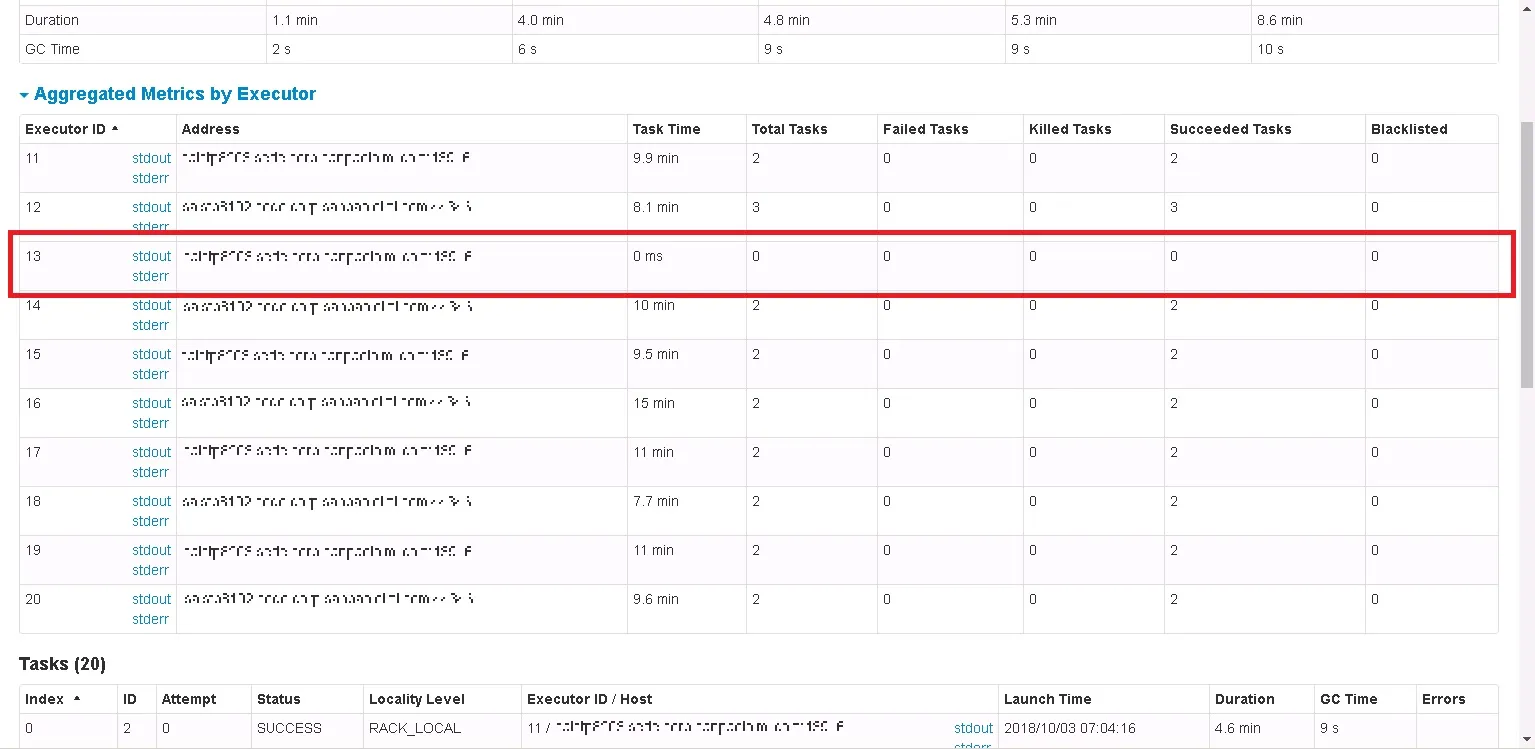Sort executors by Failed Tasks
The height and width of the screenshot is (749, 1535).
coord(925,129)
